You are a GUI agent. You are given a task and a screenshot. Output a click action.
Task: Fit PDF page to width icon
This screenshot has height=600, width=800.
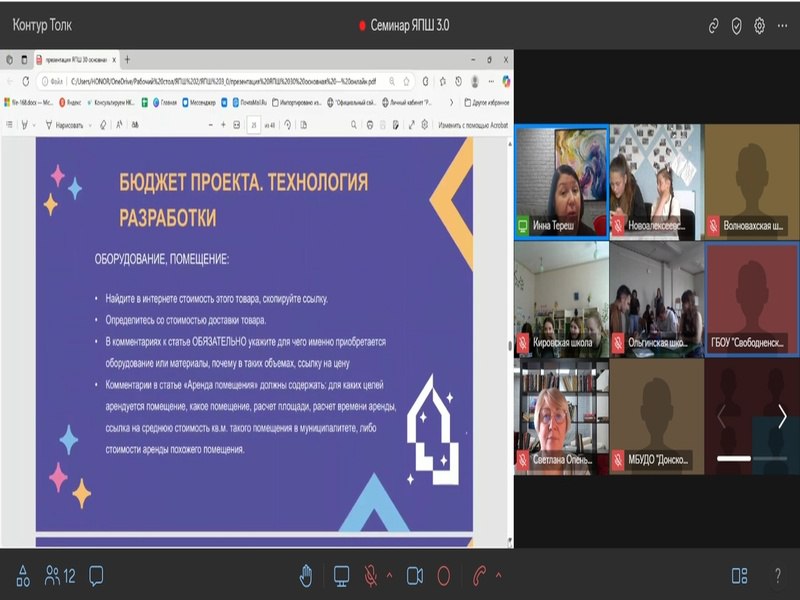(237, 124)
